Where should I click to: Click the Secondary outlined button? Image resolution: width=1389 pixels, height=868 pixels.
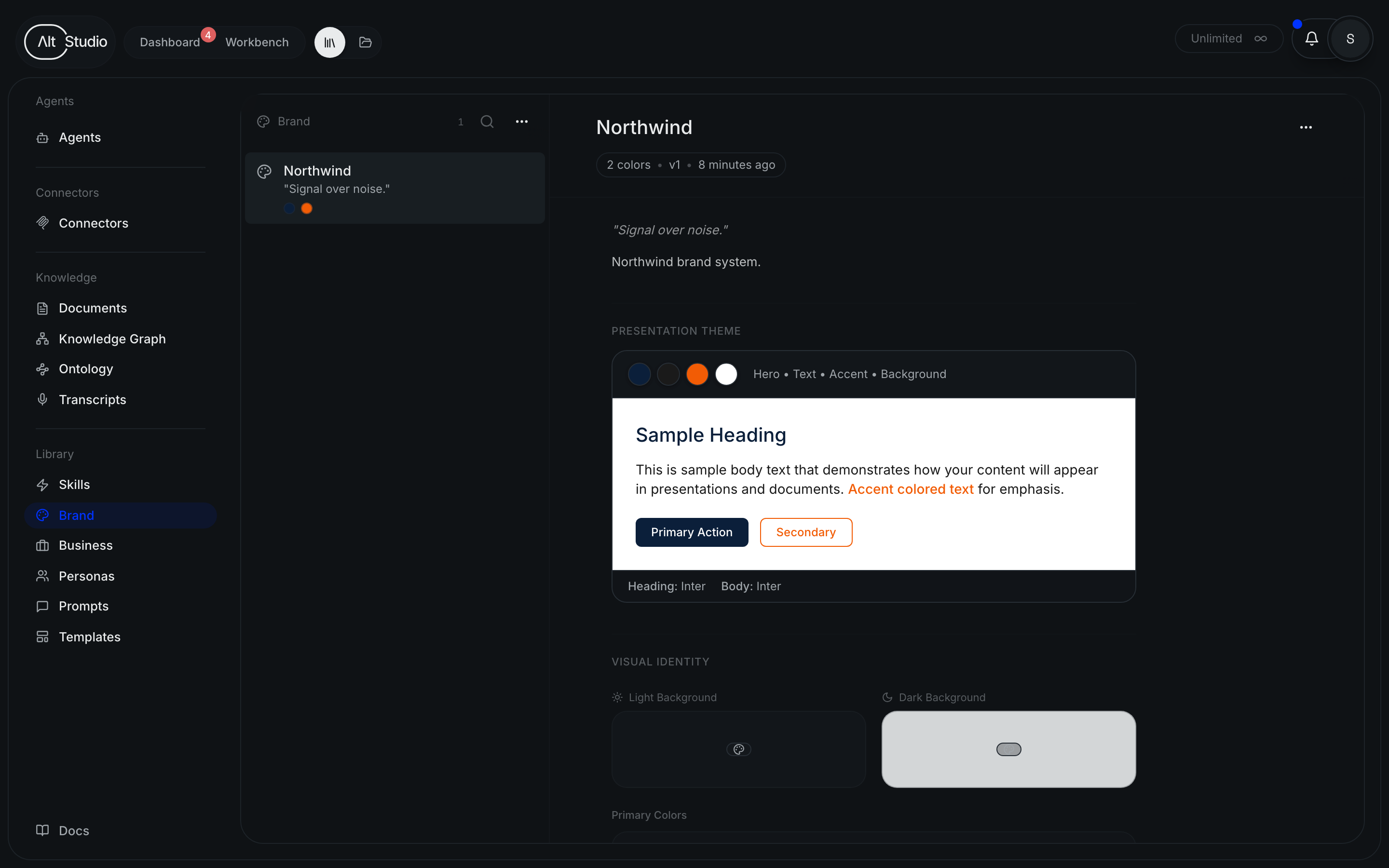pyautogui.click(x=806, y=532)
